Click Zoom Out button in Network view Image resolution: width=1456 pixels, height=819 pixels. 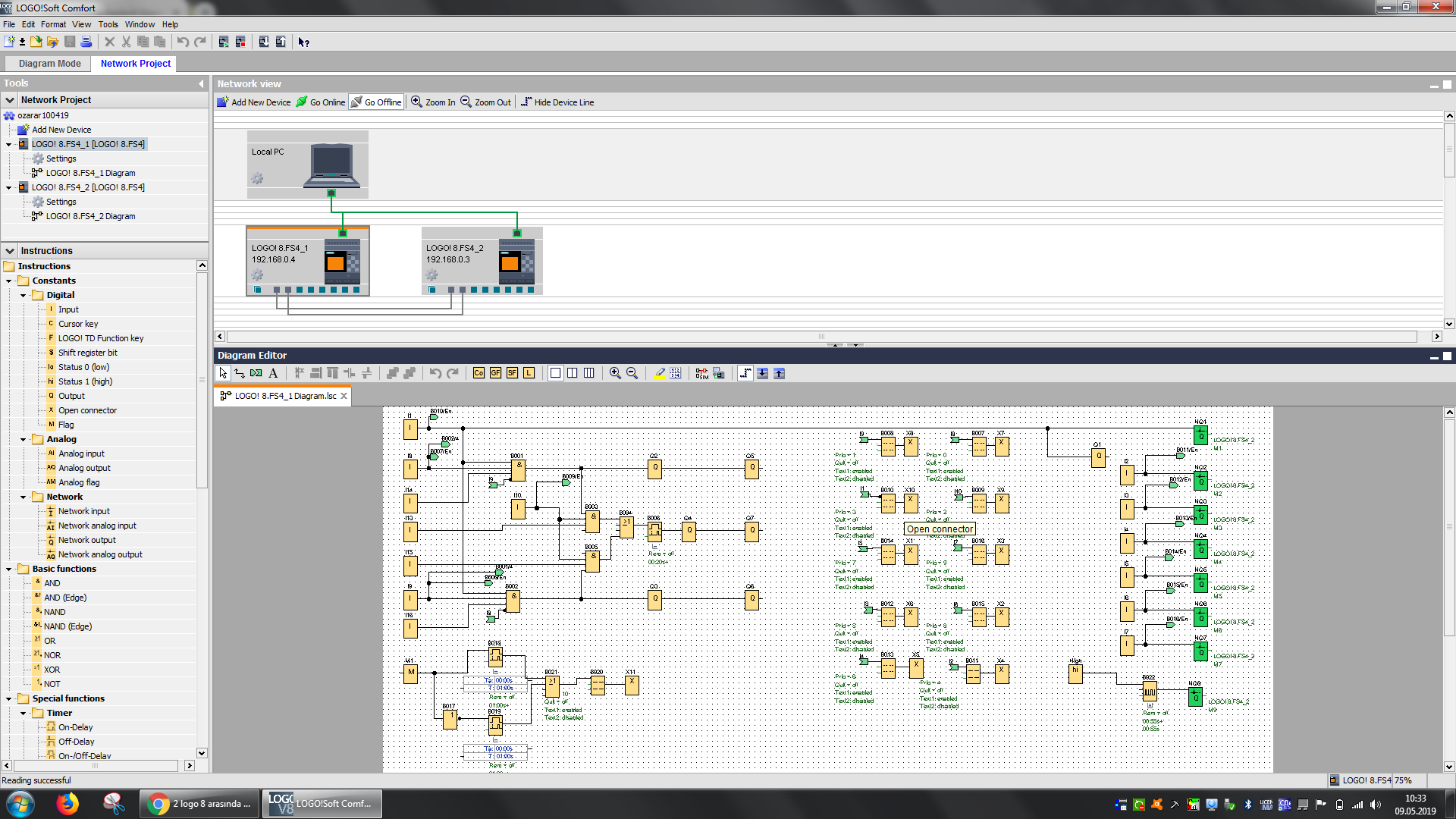[486, 102]
